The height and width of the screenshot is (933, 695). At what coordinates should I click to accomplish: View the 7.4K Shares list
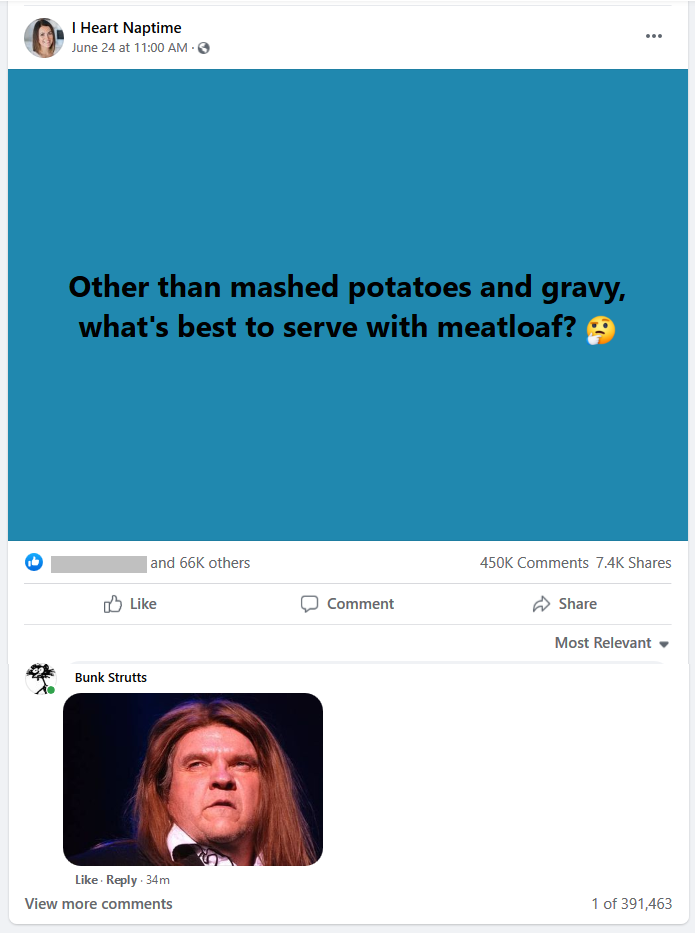click(634, 563)
